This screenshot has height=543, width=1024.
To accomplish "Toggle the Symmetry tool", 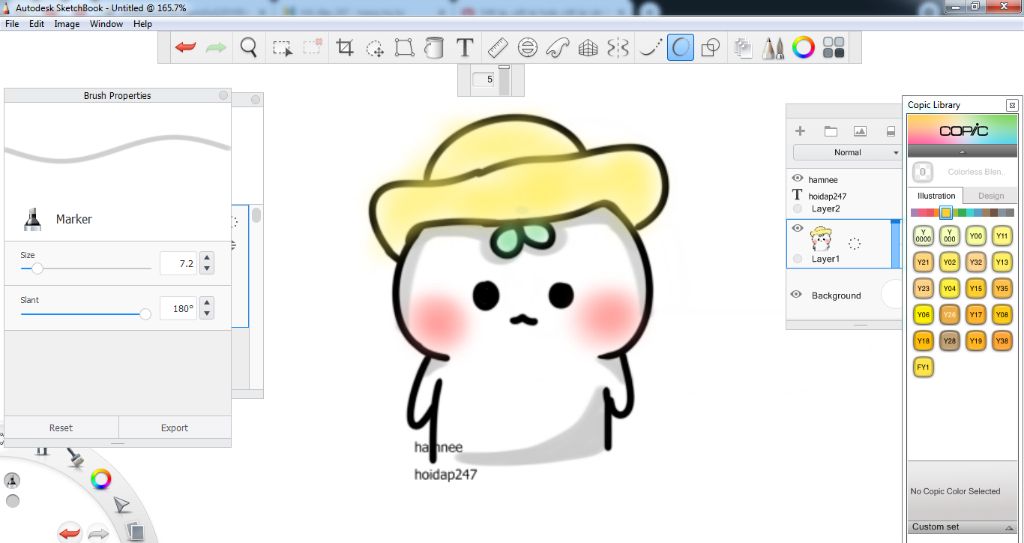I will pos(618,48).
